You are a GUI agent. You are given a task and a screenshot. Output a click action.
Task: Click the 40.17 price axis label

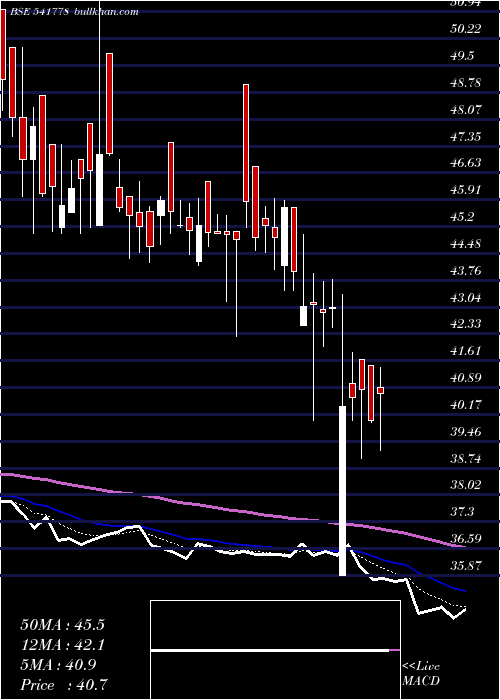point(466,405)
